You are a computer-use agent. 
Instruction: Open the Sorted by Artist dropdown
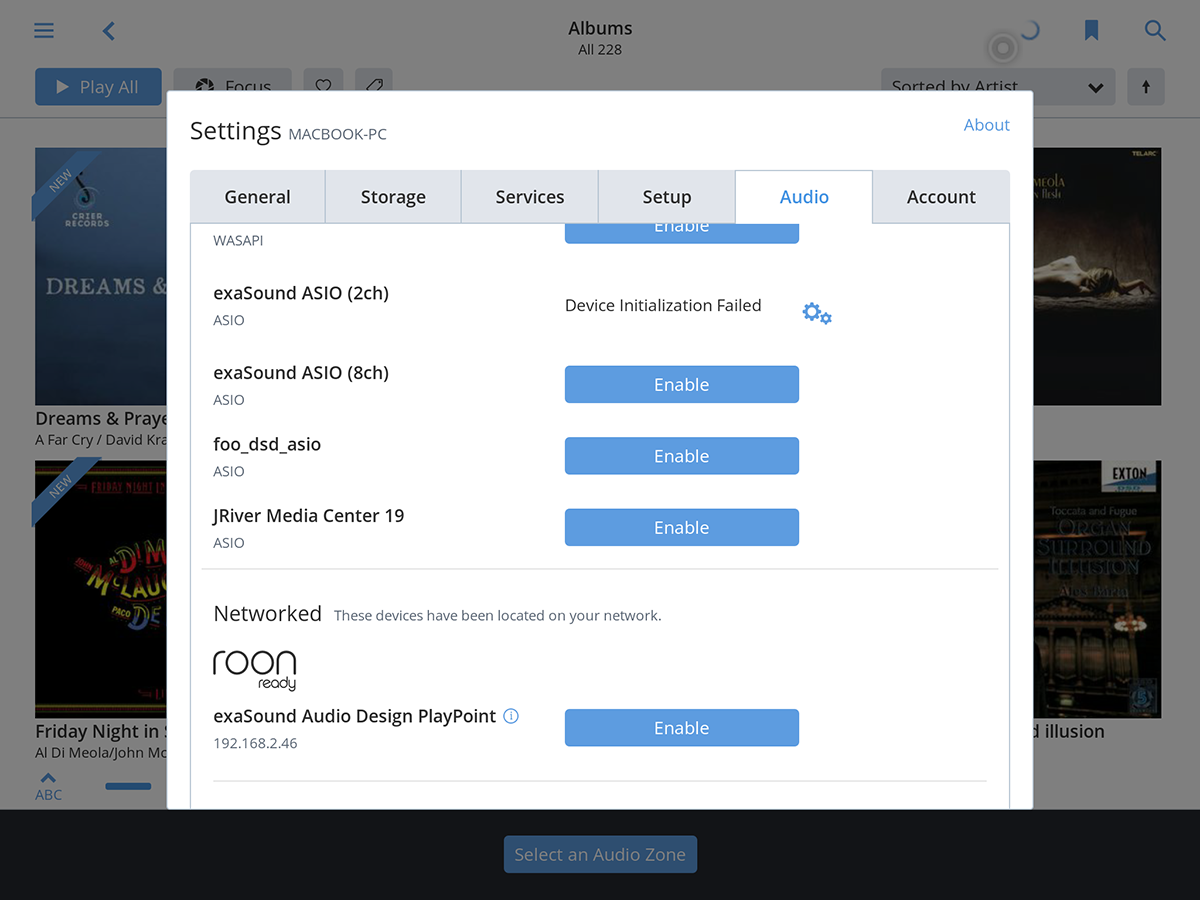click(998, 87)
